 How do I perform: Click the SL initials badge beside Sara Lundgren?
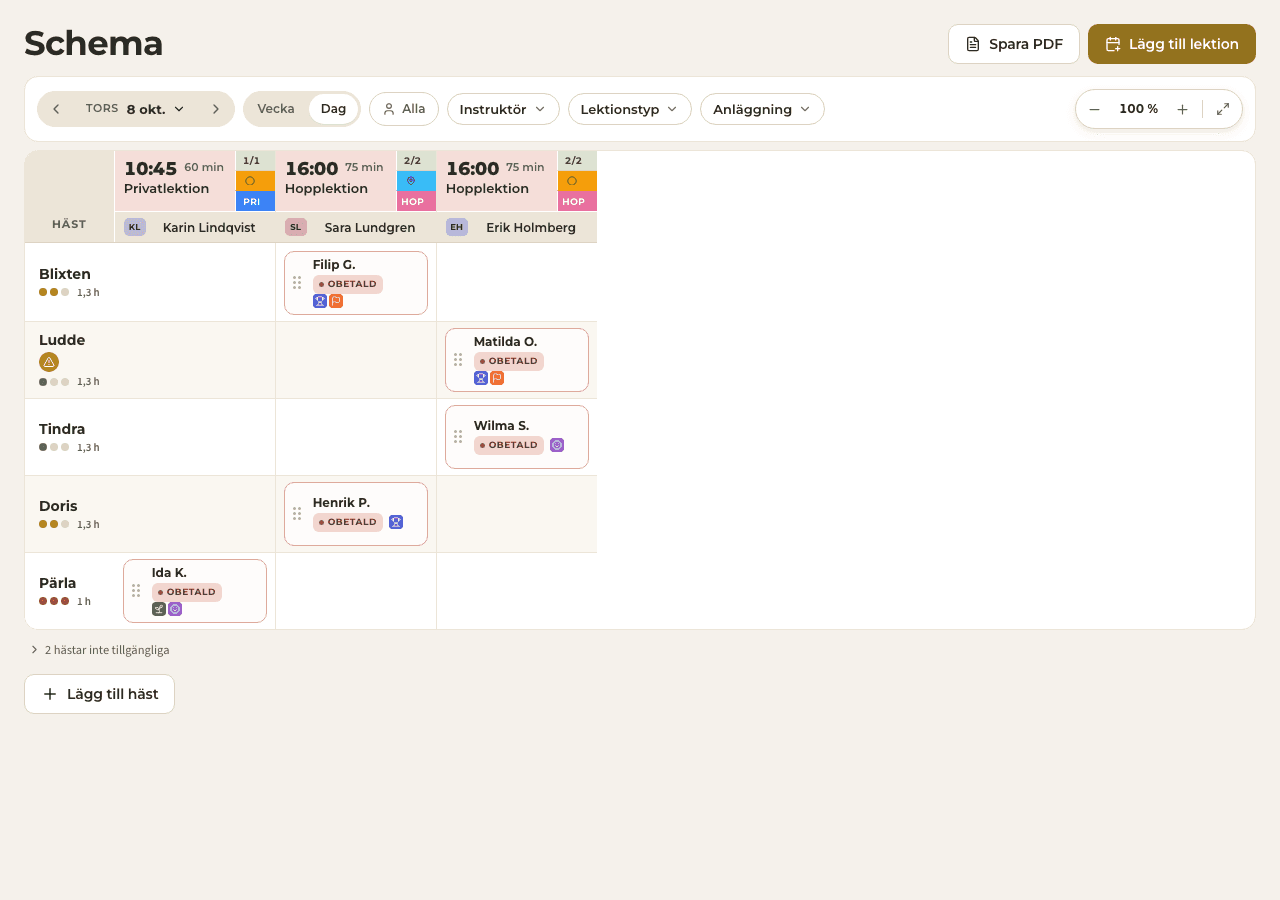click(x=296, y=227)
